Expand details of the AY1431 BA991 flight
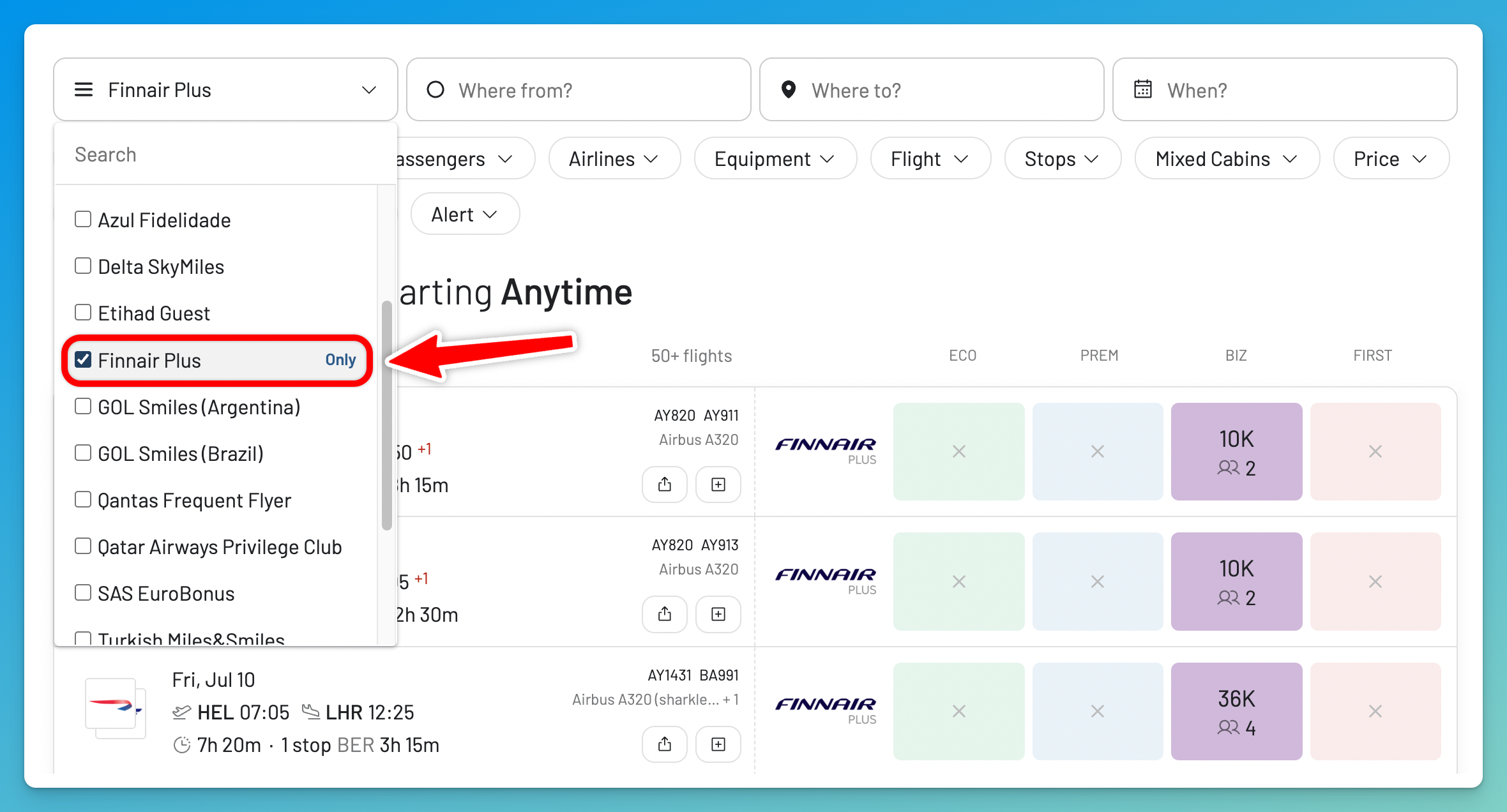Image resolution: width=1507 pixels, height=812 pixels. (718, 744)
